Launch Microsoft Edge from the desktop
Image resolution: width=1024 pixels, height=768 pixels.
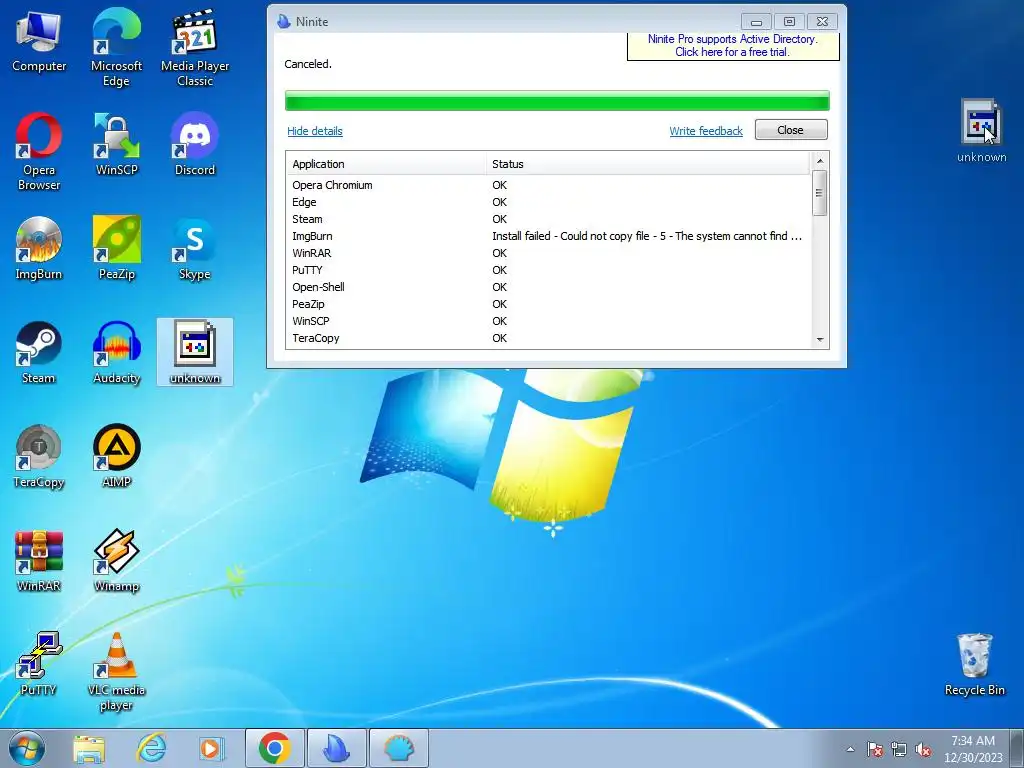pos(116,47)
